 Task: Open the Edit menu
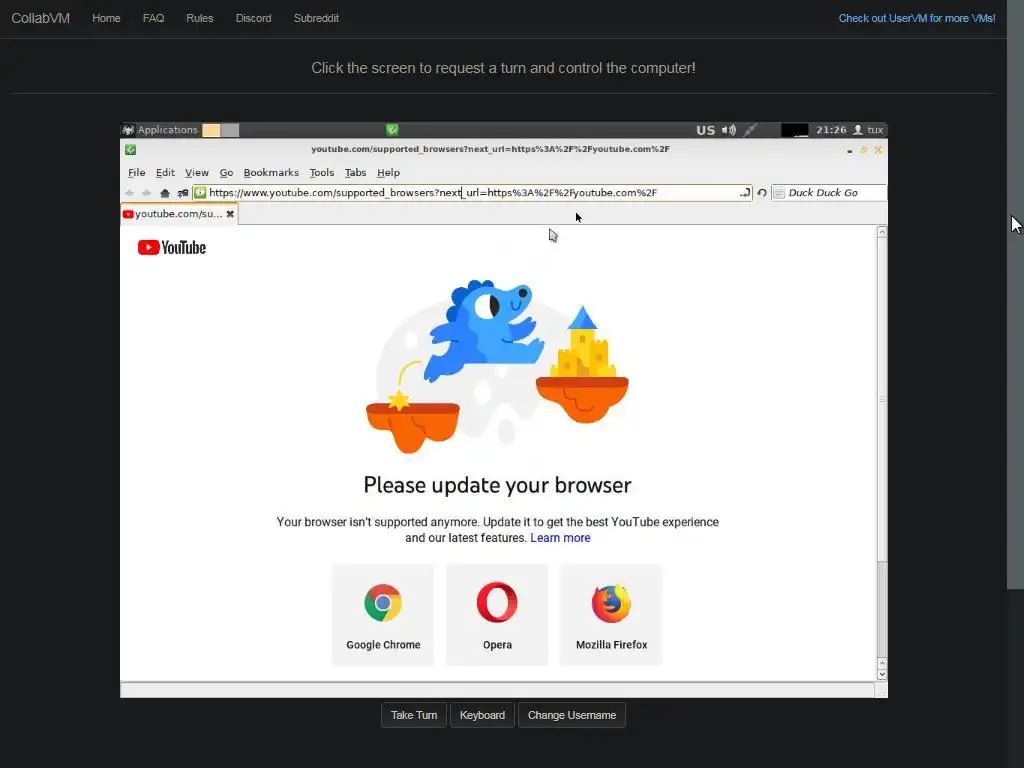click(x=165, y=172)
